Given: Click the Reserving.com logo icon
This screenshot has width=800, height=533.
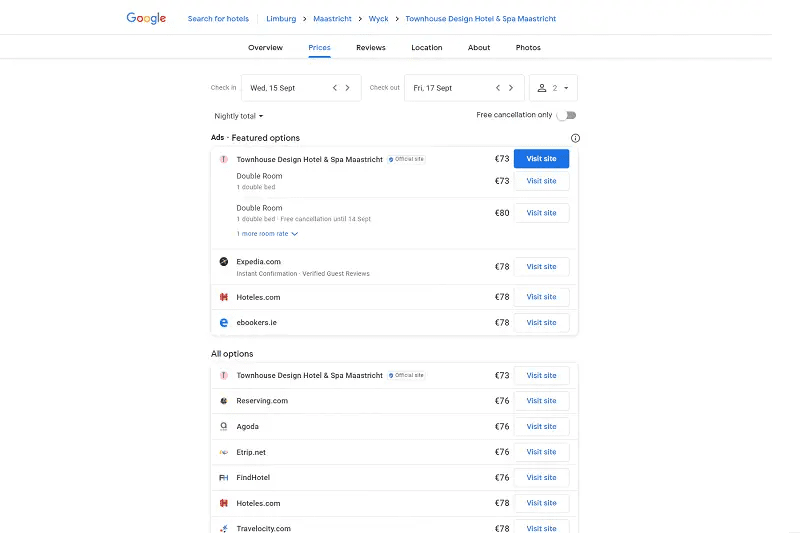Looking at the screenshot, I should pos(224,401).
